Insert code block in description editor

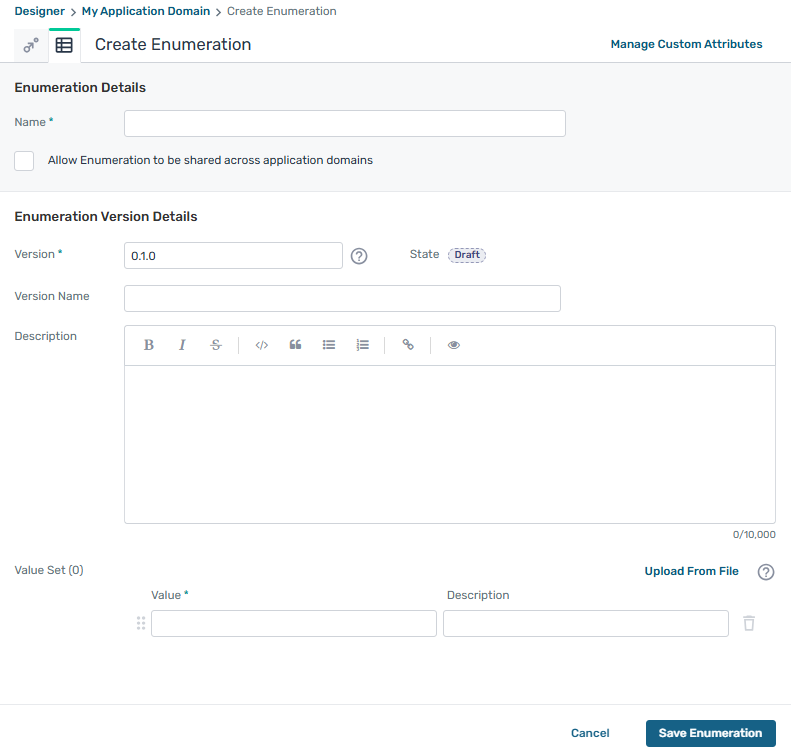pyautogui.click(x=262, y=345)
